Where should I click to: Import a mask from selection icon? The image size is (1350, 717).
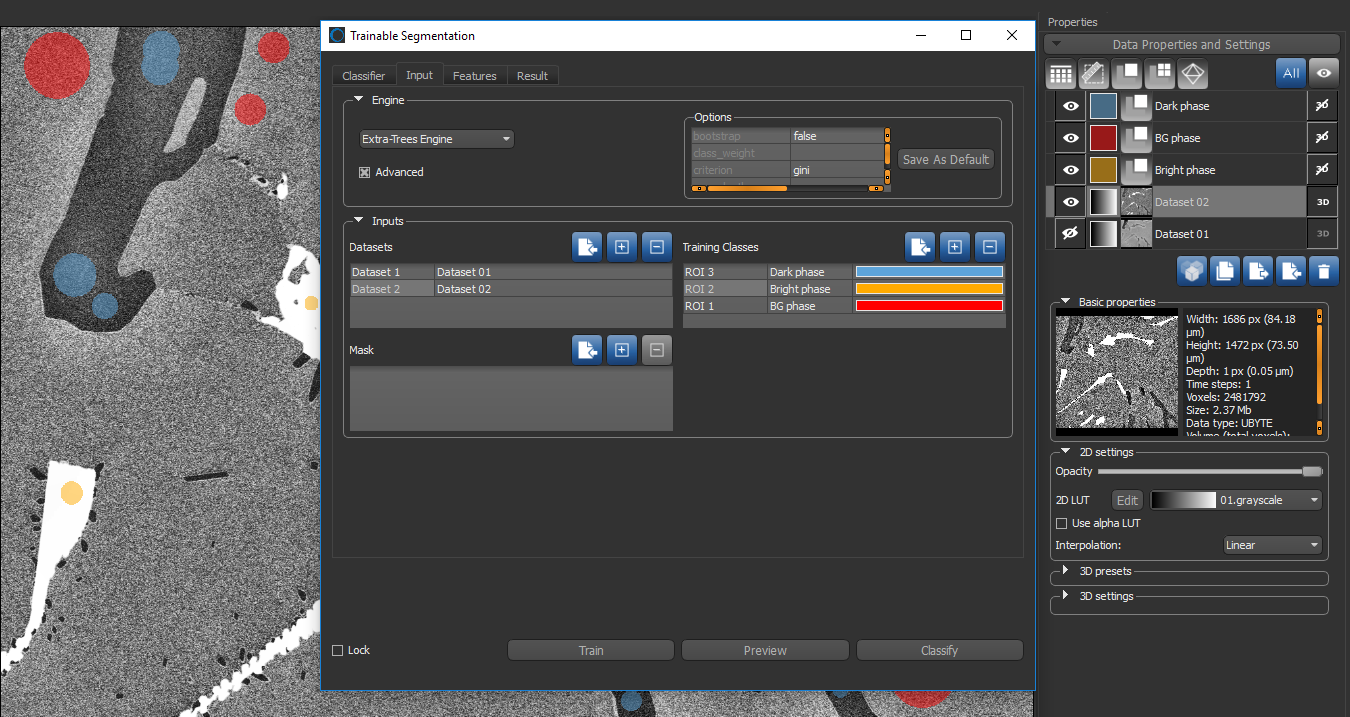pyautogui.click(x=587, y=350)
